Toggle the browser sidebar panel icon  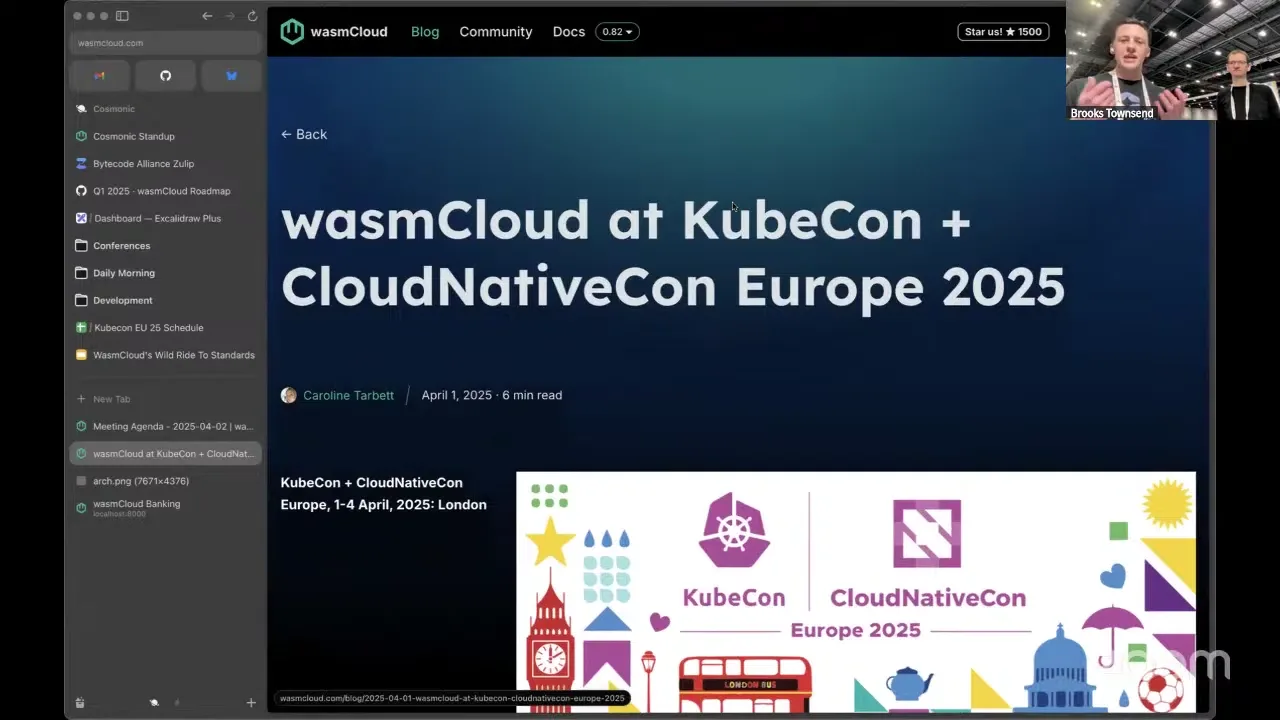click(122, 16)
